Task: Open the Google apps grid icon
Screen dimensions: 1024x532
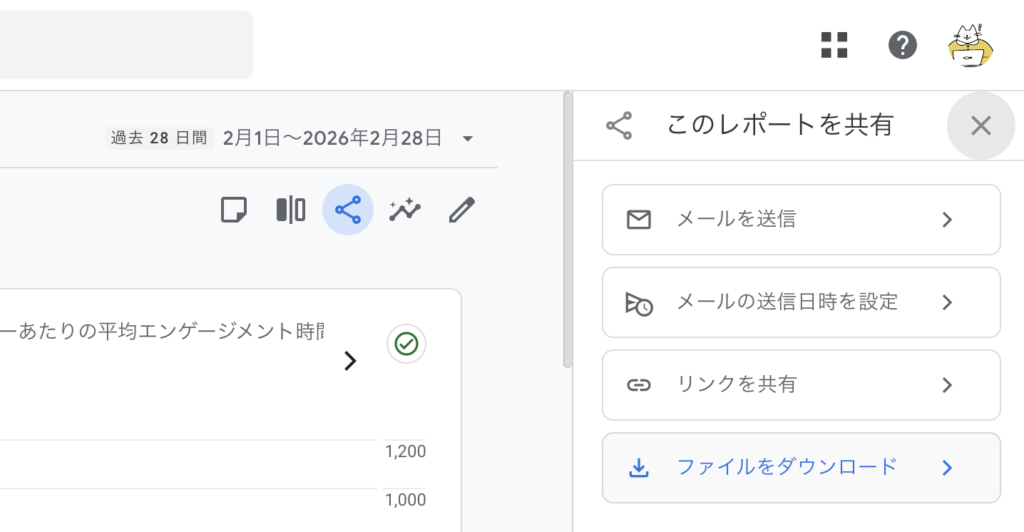Action: [834, 45]
